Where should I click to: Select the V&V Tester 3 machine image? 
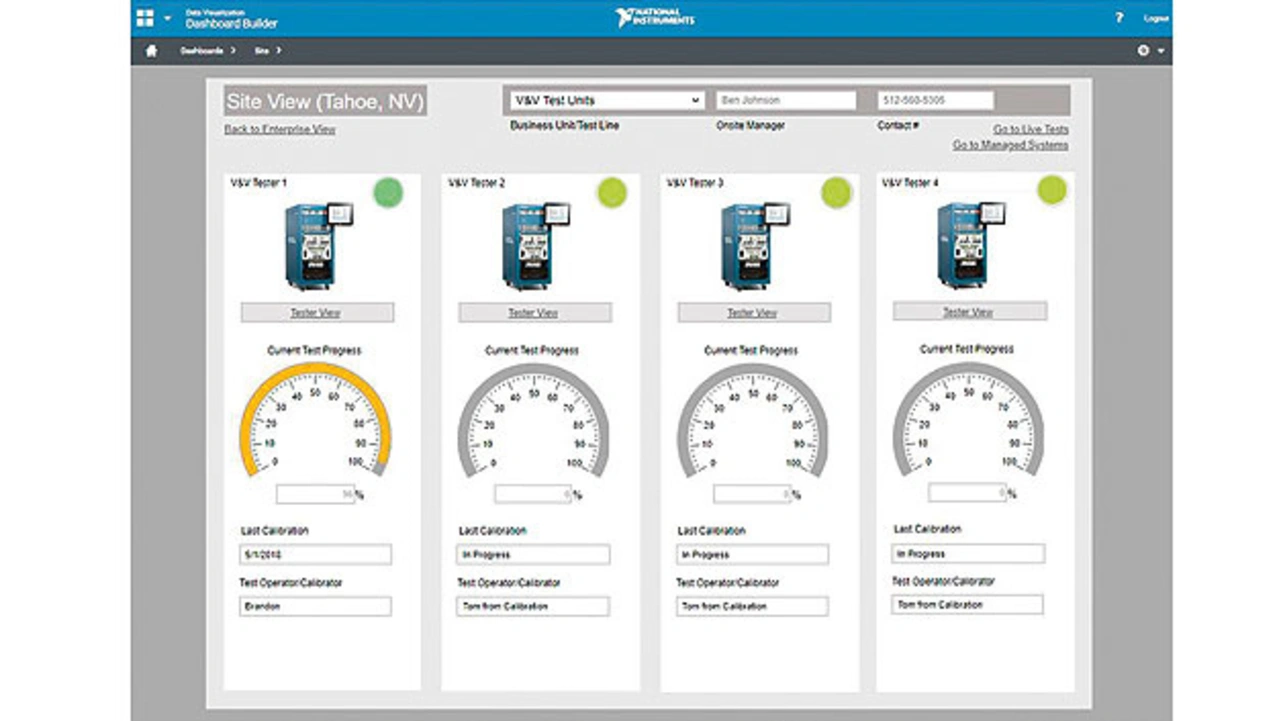755,245
